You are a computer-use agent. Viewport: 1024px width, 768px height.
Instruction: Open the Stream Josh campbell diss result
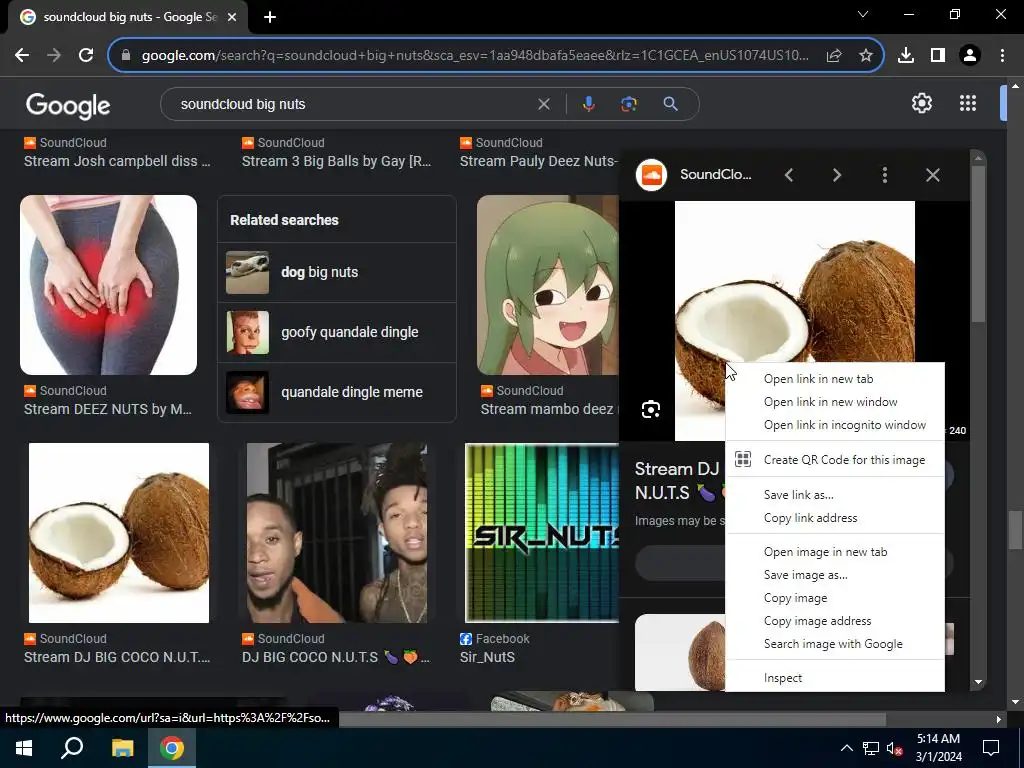click(x=117, y=161)
